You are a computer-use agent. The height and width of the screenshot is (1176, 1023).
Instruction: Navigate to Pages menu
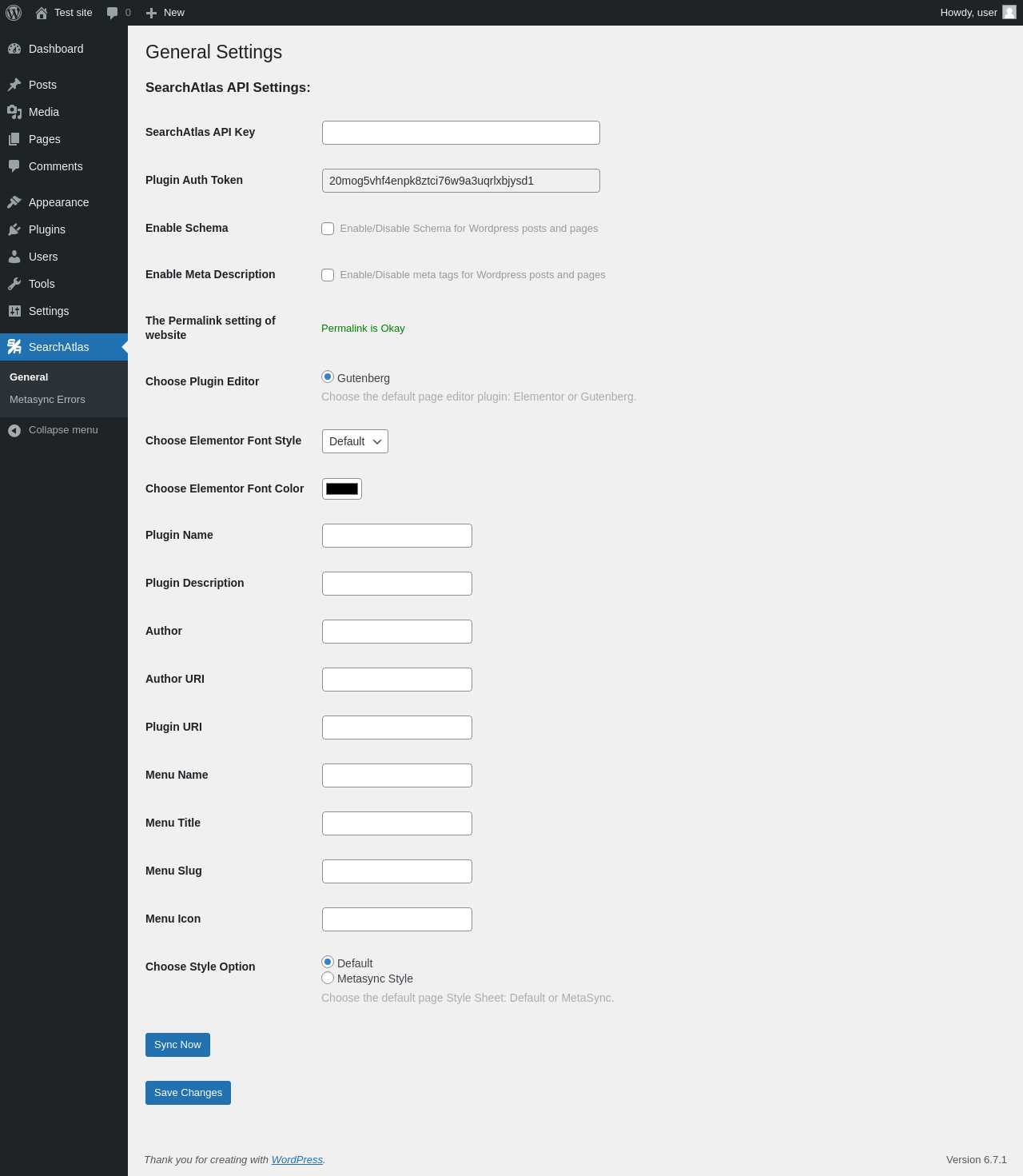coord(64,139)
